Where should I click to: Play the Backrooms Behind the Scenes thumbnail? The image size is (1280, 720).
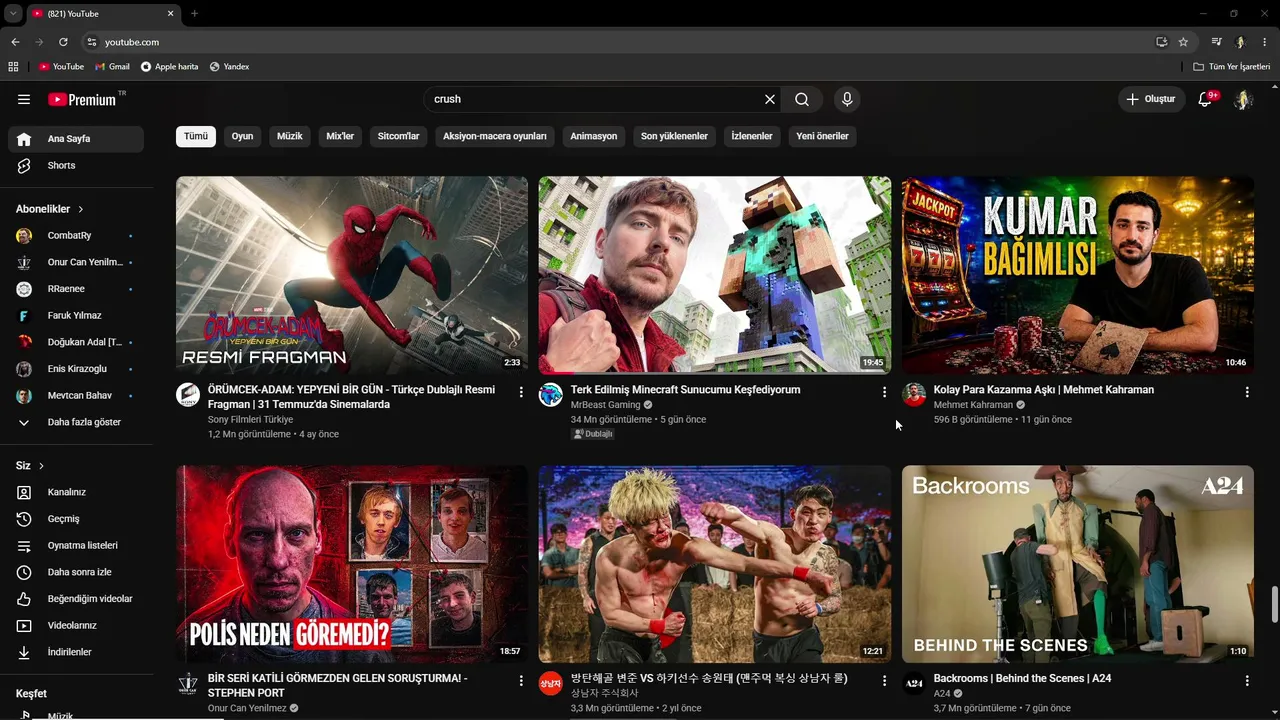click(1078, 564)
